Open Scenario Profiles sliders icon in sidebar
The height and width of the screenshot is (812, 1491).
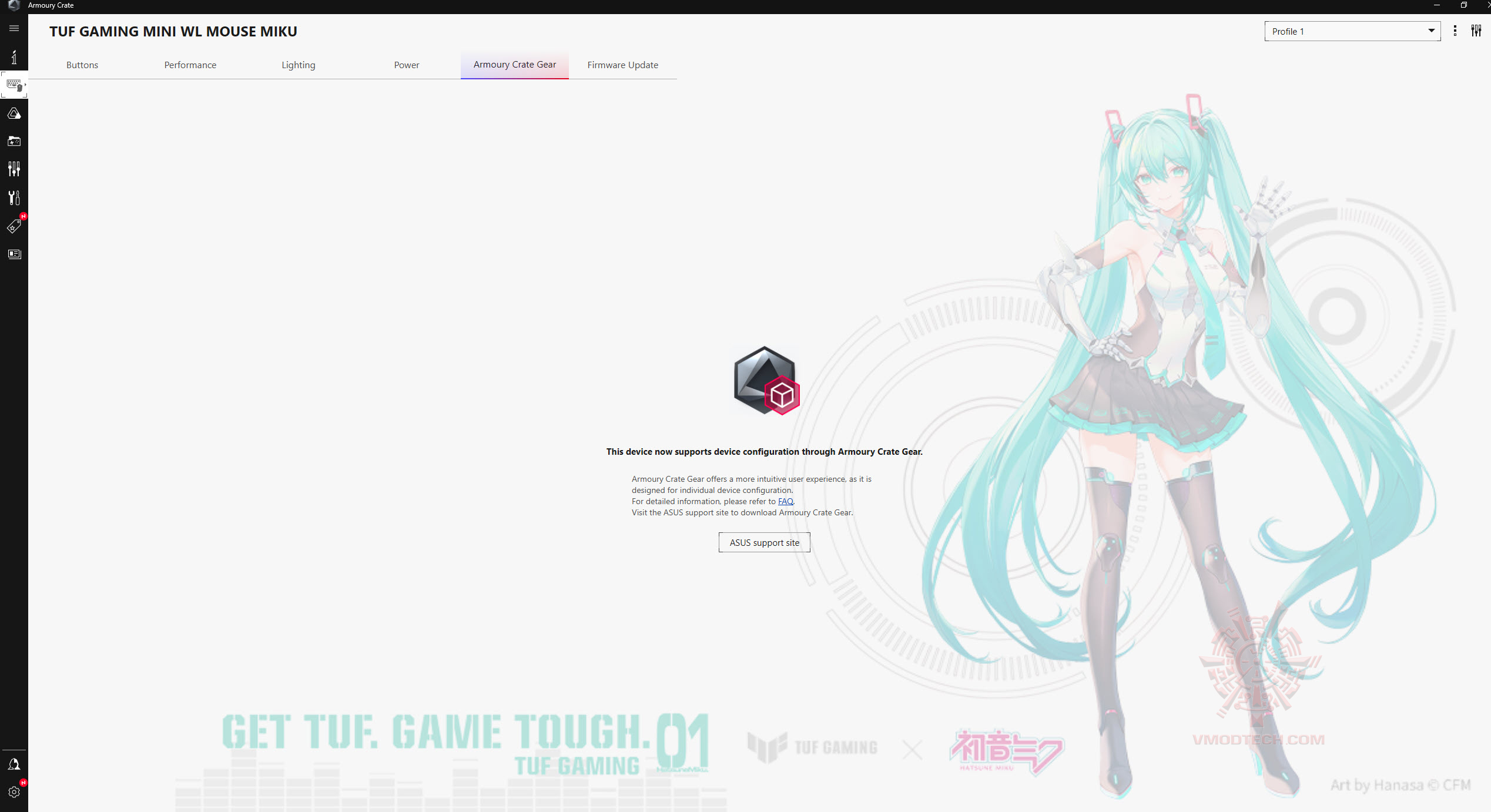coord(14,169)
